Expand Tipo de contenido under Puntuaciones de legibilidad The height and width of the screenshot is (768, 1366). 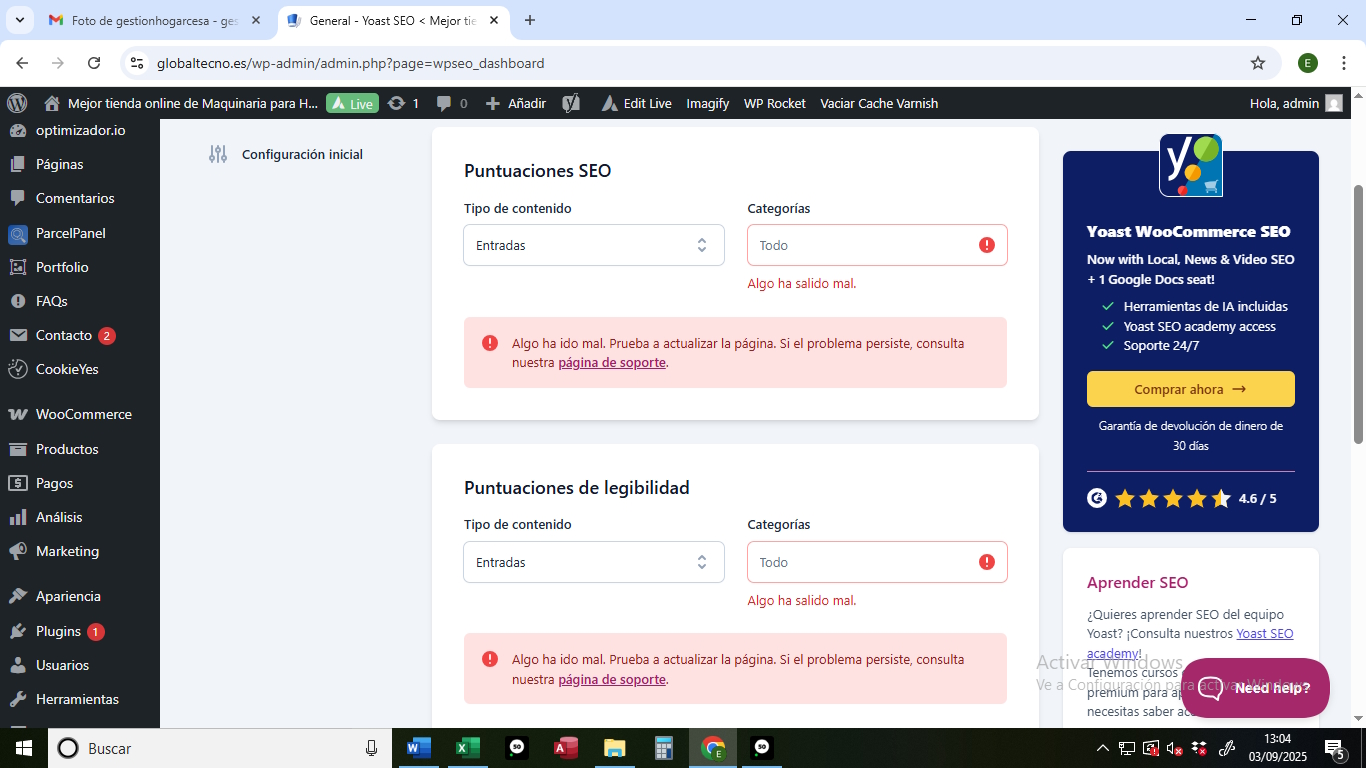pyautogui.click(x=594, y=562)
